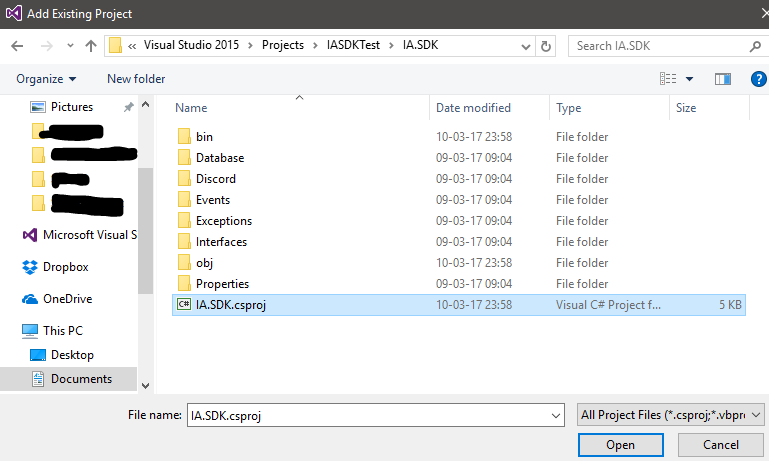Click the Properties folder name text
This screenshot has width=769, height=461.
(222, 283)
